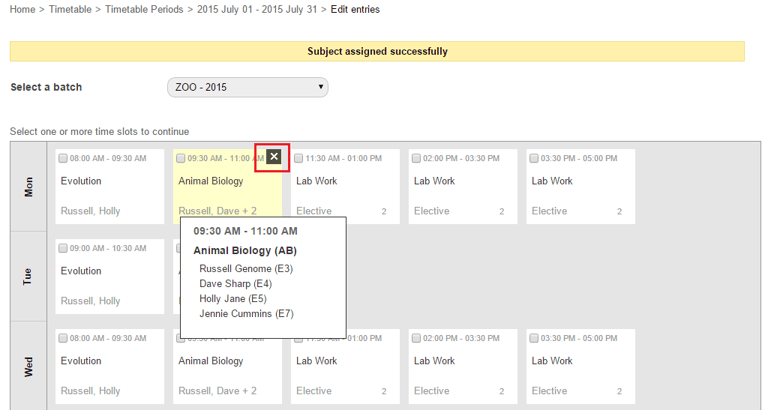This screenshot has width=768, height=410.
Task: Check the Tuesday 09:00 AM Evolution checkbox
Action: click(x=64, y=248)
